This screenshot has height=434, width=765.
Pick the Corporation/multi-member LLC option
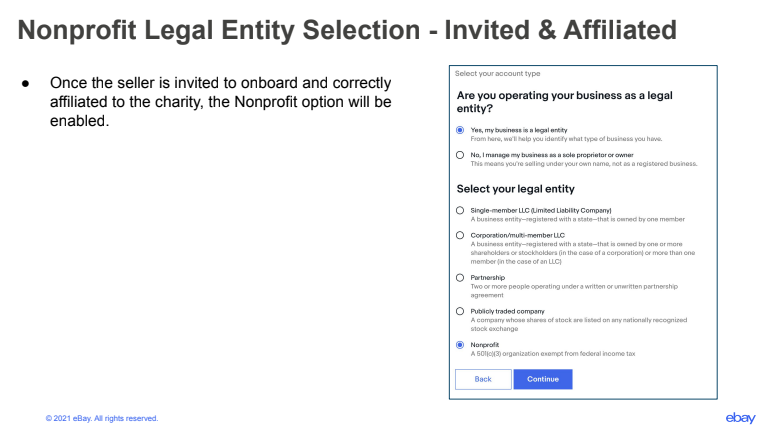click(460, 236)
